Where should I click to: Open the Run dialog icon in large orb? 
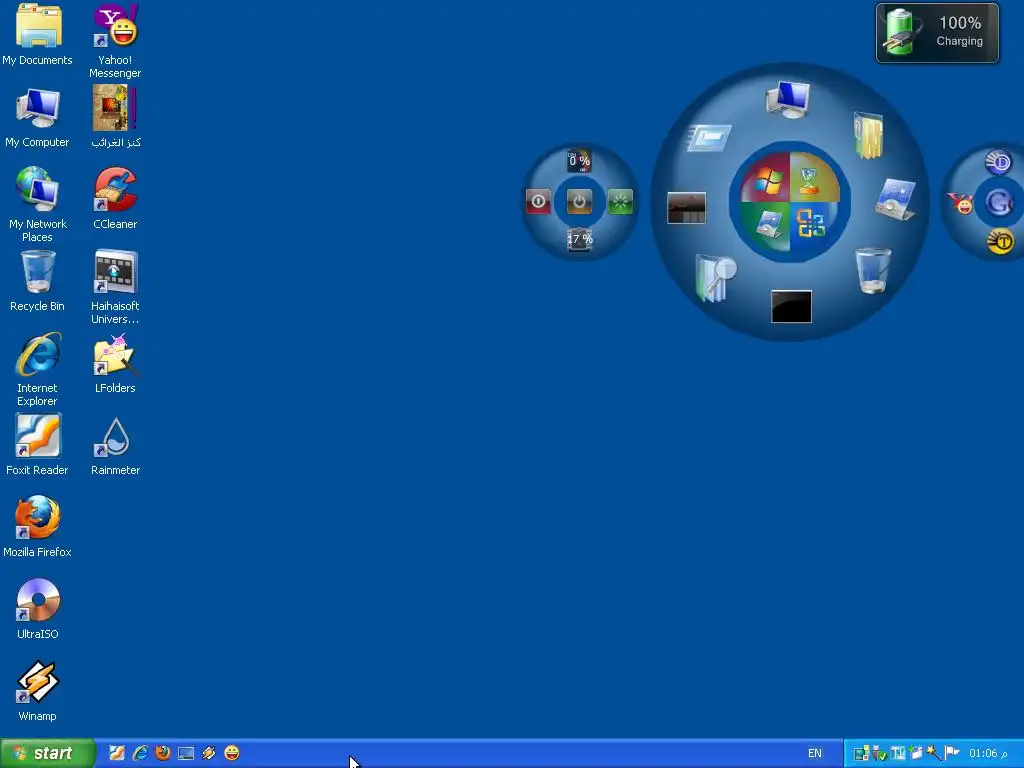click(709, 138)
